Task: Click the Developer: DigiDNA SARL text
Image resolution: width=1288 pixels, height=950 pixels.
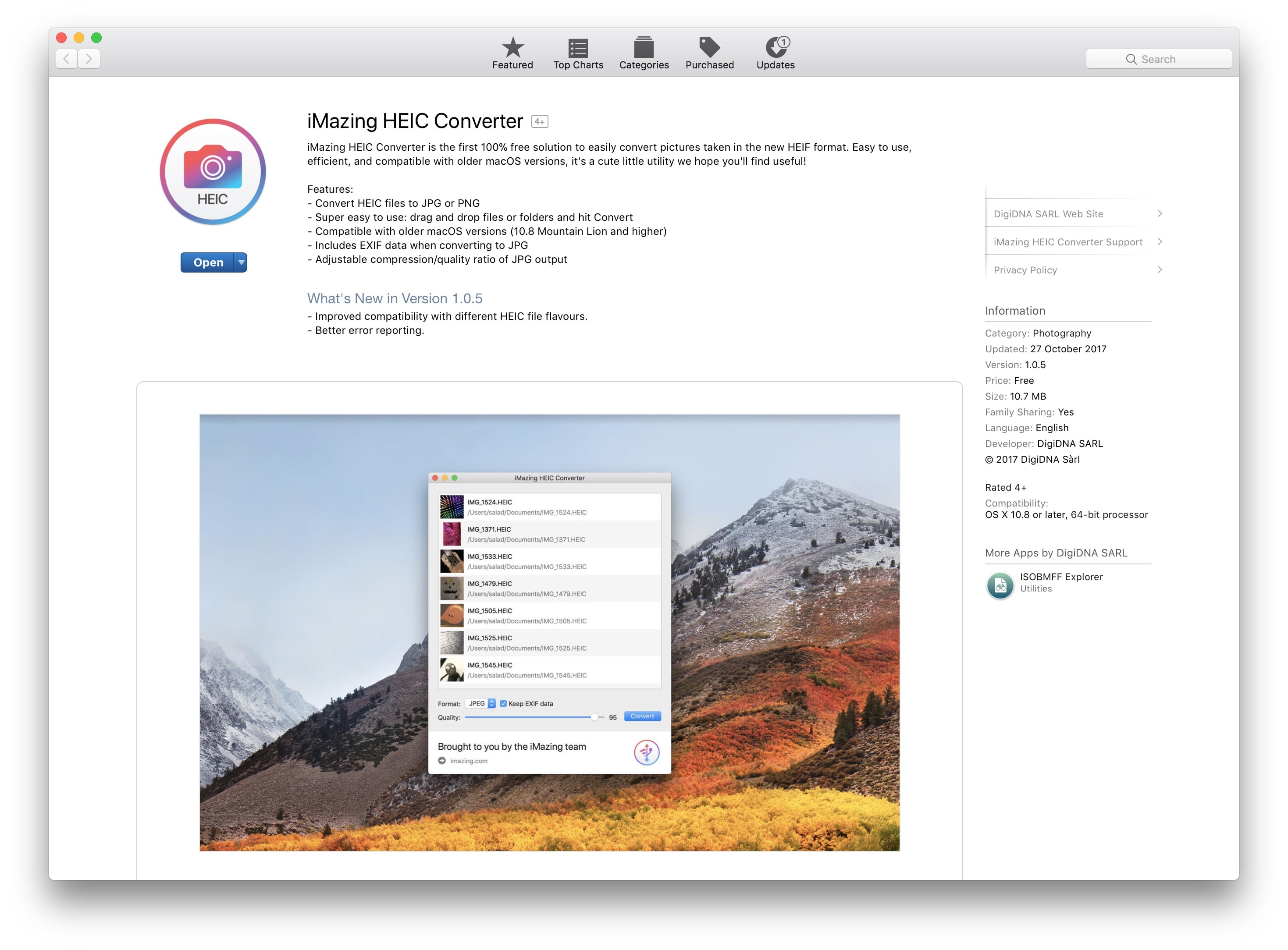Action: pyautogui.click(x=1043, y=444)
